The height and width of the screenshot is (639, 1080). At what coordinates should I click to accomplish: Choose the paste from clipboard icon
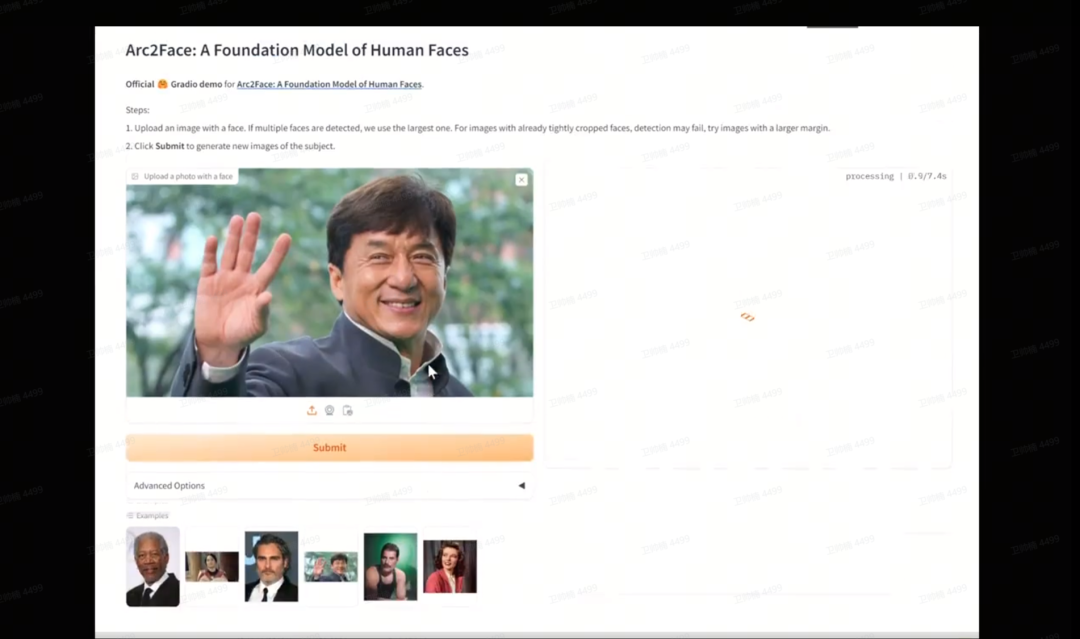click(x=348, y=410)
